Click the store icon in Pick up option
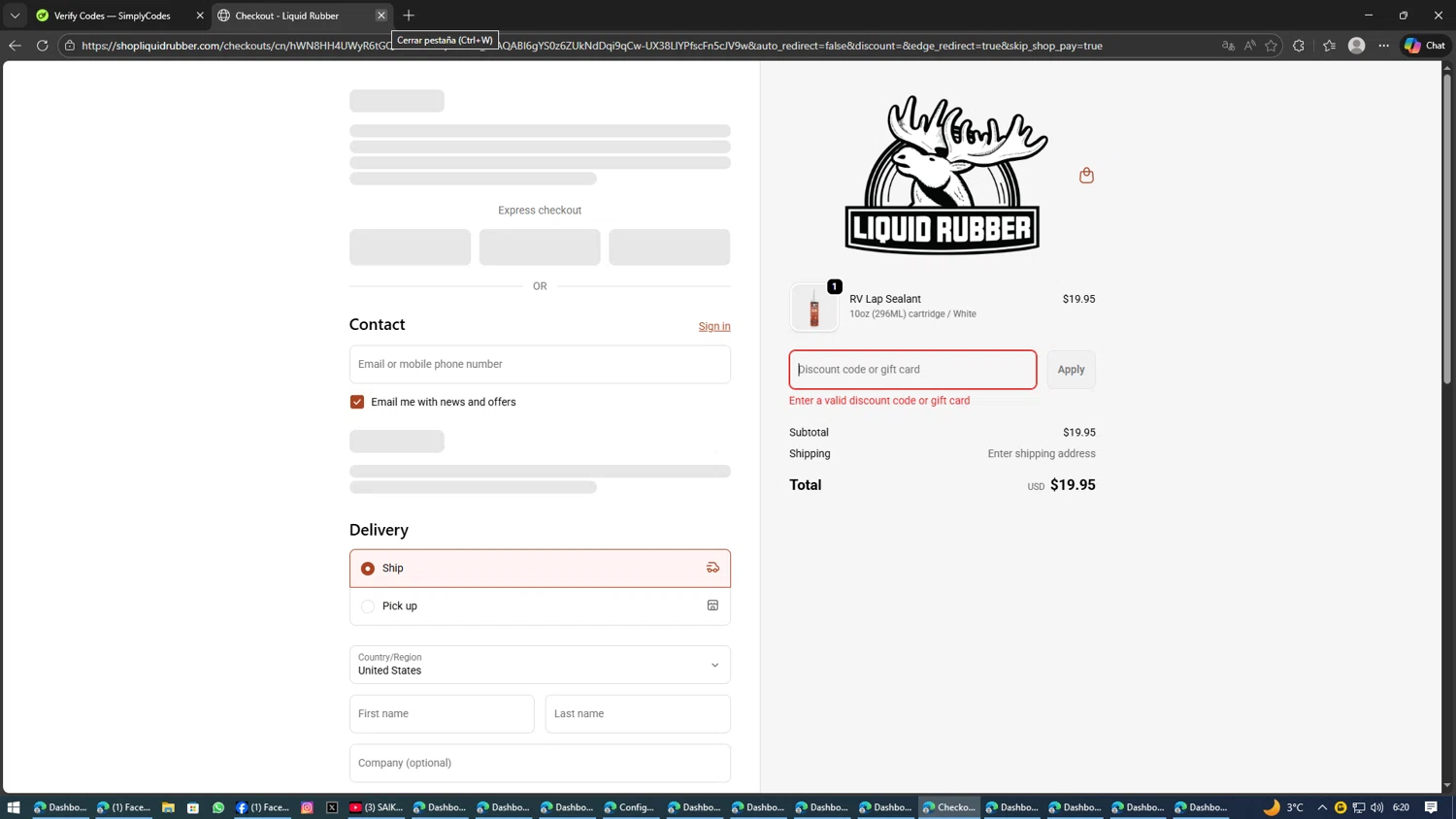The width and height of the screenshot is (1456, 819). (712, 606)
